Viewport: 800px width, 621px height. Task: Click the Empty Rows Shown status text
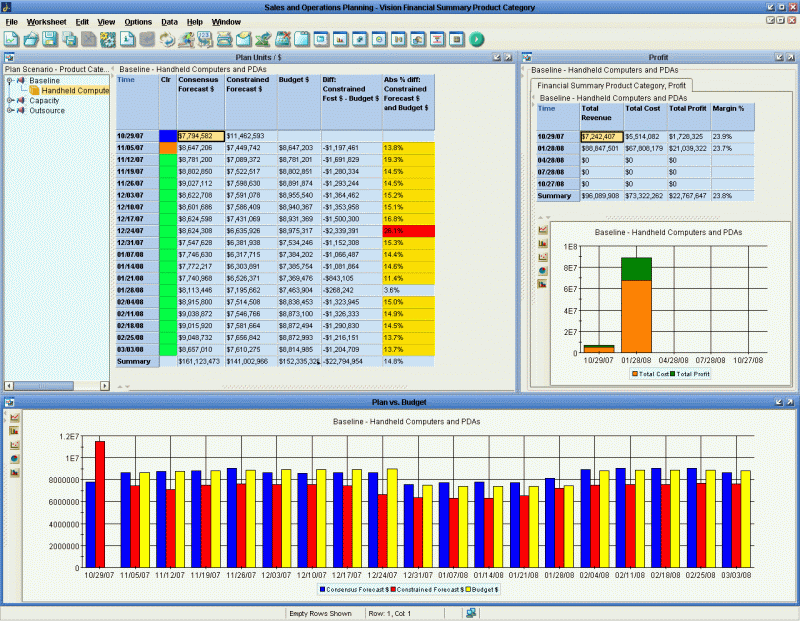point(320,613)
